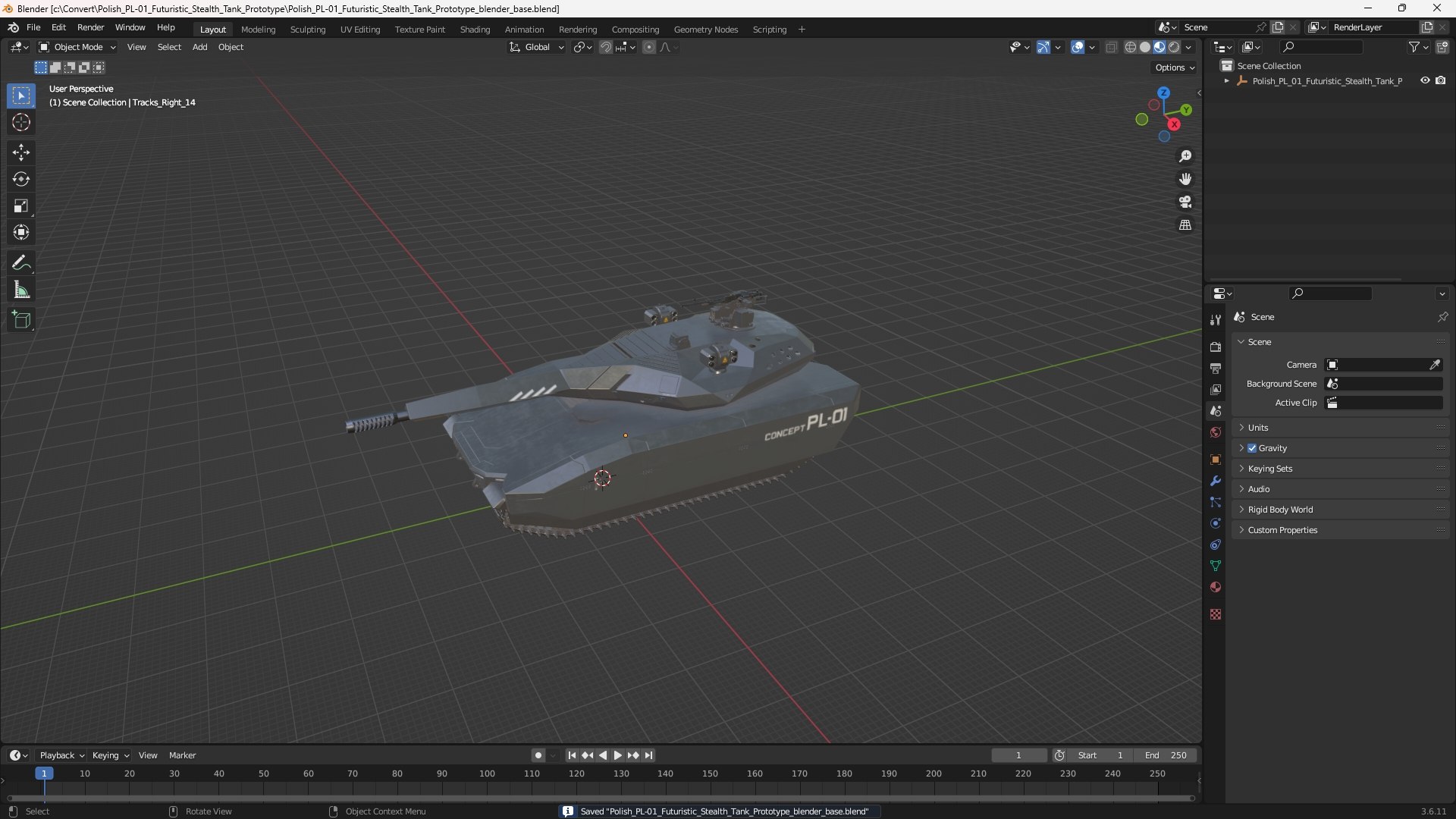Image resolution: width=1456 pixels, height=819 pixels.
Task: Open the Playback popover in timeline
Action: click(x=61, y=755)
